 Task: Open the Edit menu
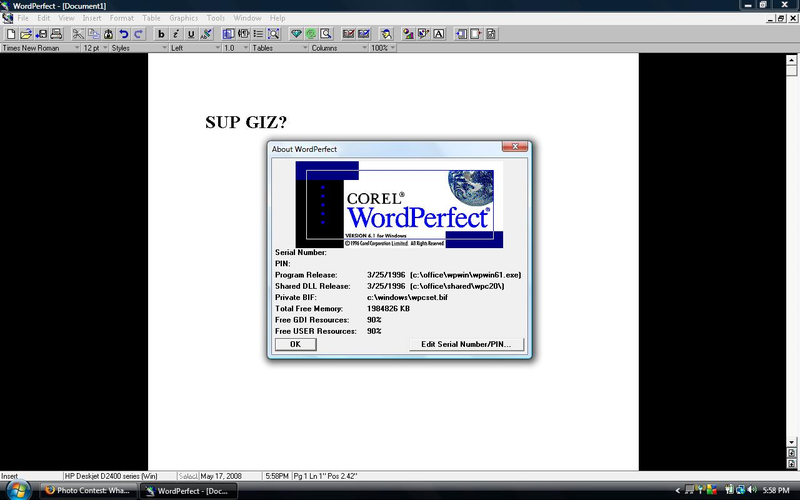(x=43, y=18)
